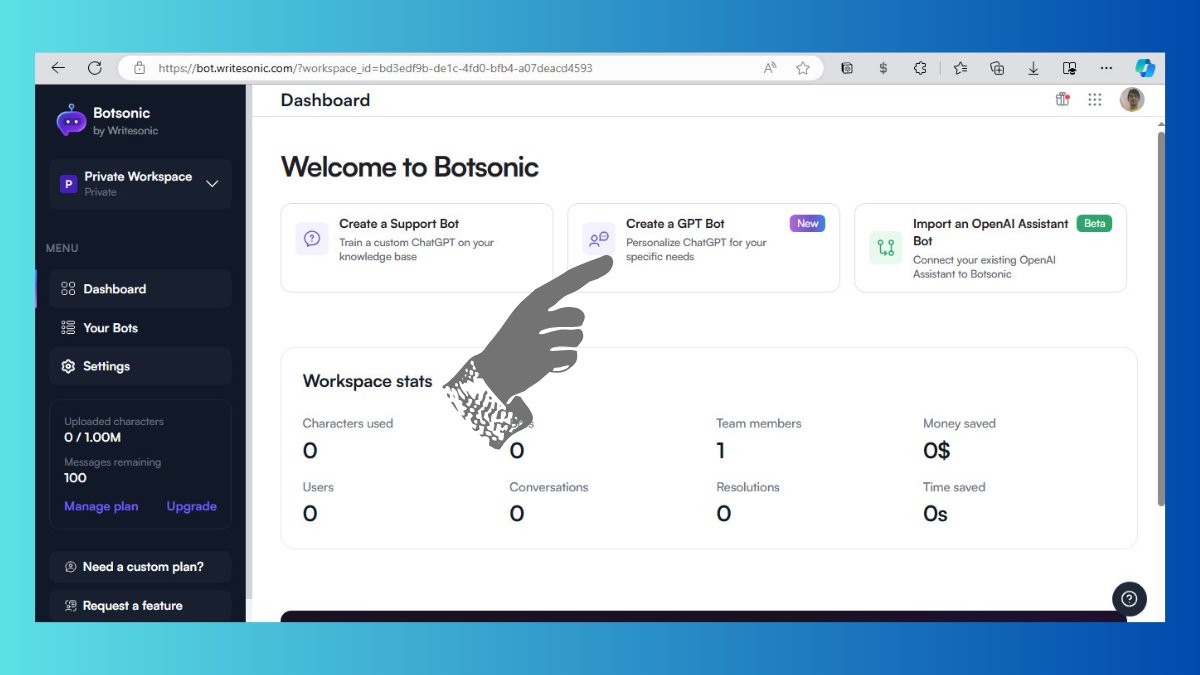Click the browser back arrow
1200x675 pixels.
click(58, 68)
